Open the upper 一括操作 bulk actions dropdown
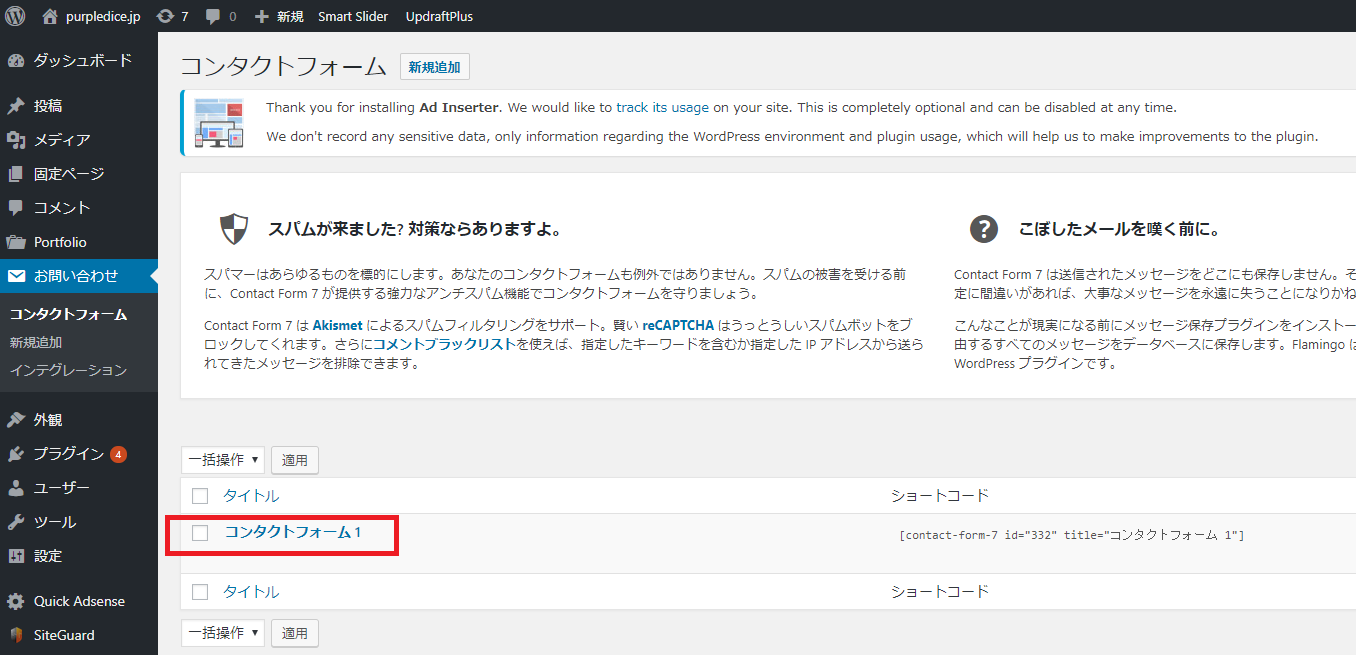The height and width of the screenshot is (655, 1356). tap(223, 460)
